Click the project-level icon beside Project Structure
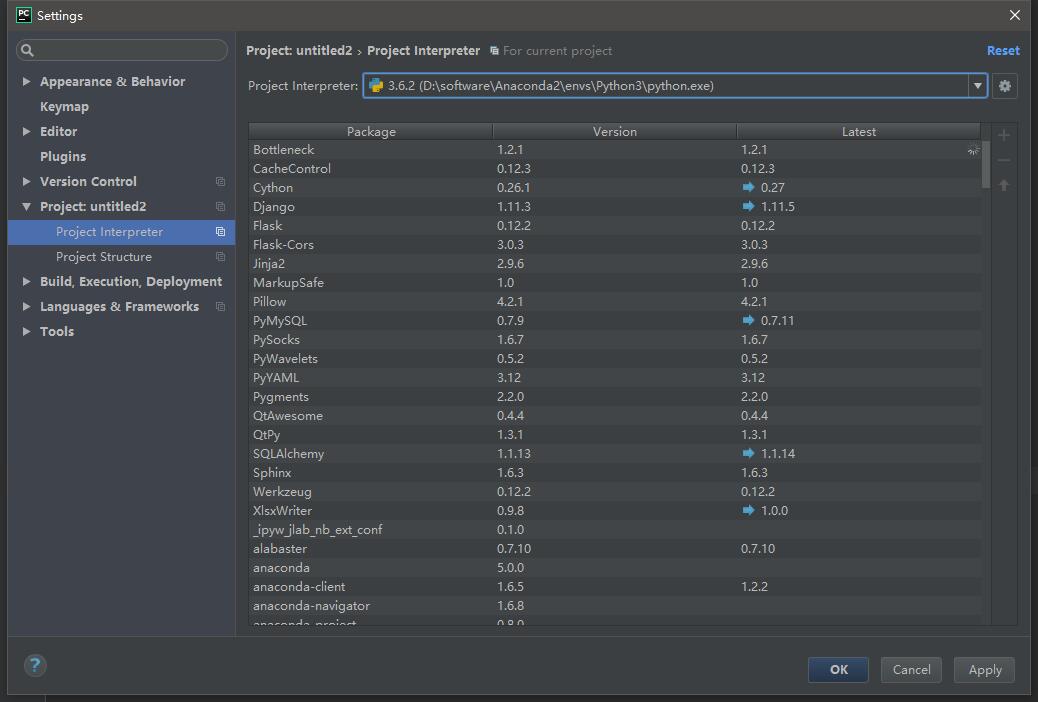 (220, 256)
